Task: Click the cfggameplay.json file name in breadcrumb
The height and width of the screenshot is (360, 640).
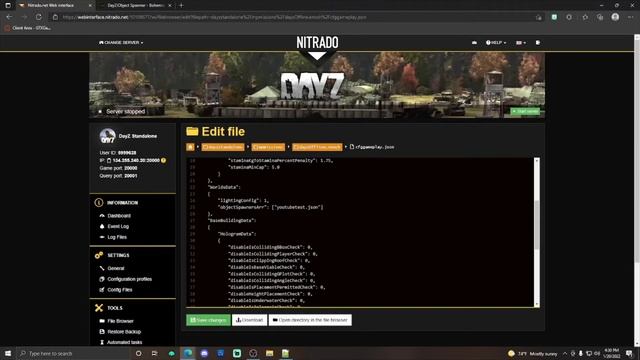Action: coord(375,147)
